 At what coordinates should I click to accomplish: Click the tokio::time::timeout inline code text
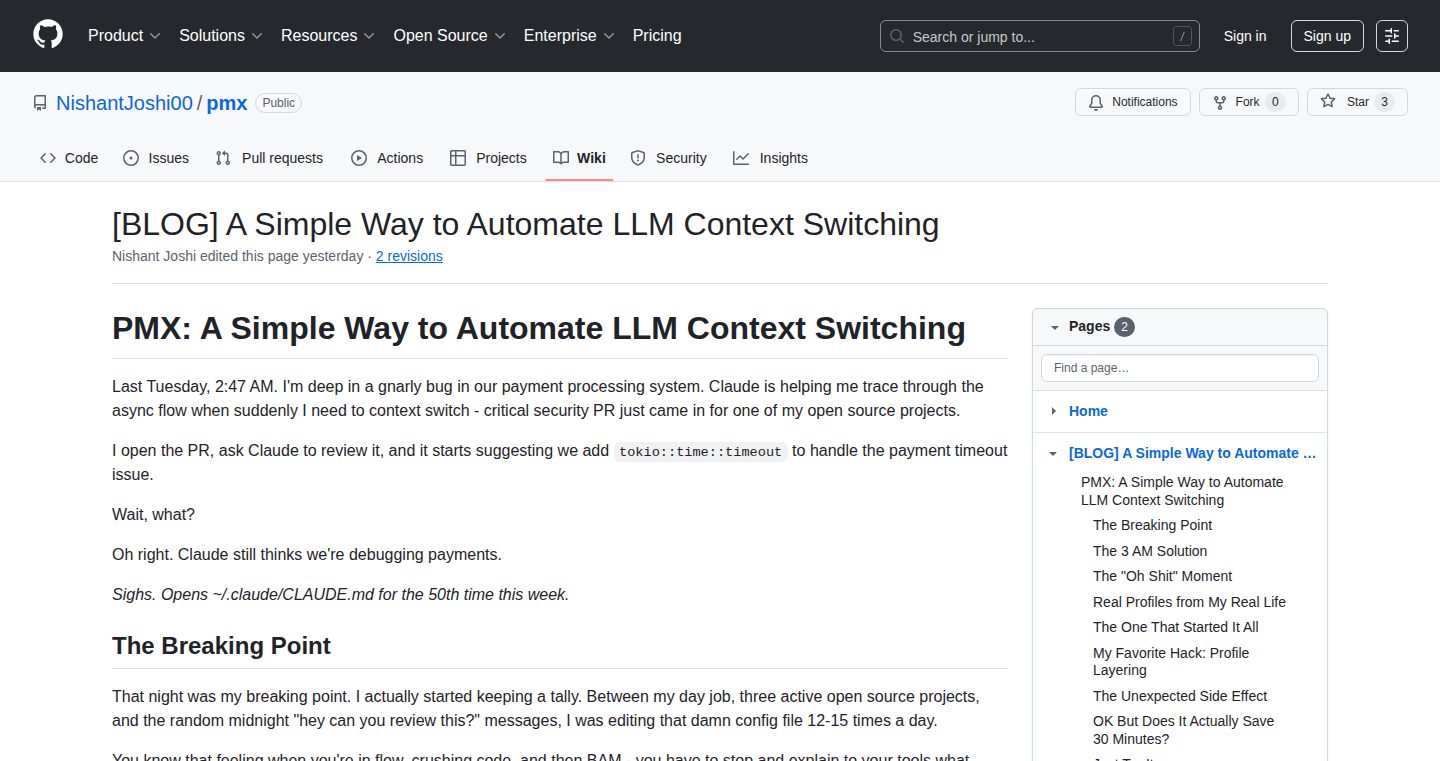tap(700, 451)
